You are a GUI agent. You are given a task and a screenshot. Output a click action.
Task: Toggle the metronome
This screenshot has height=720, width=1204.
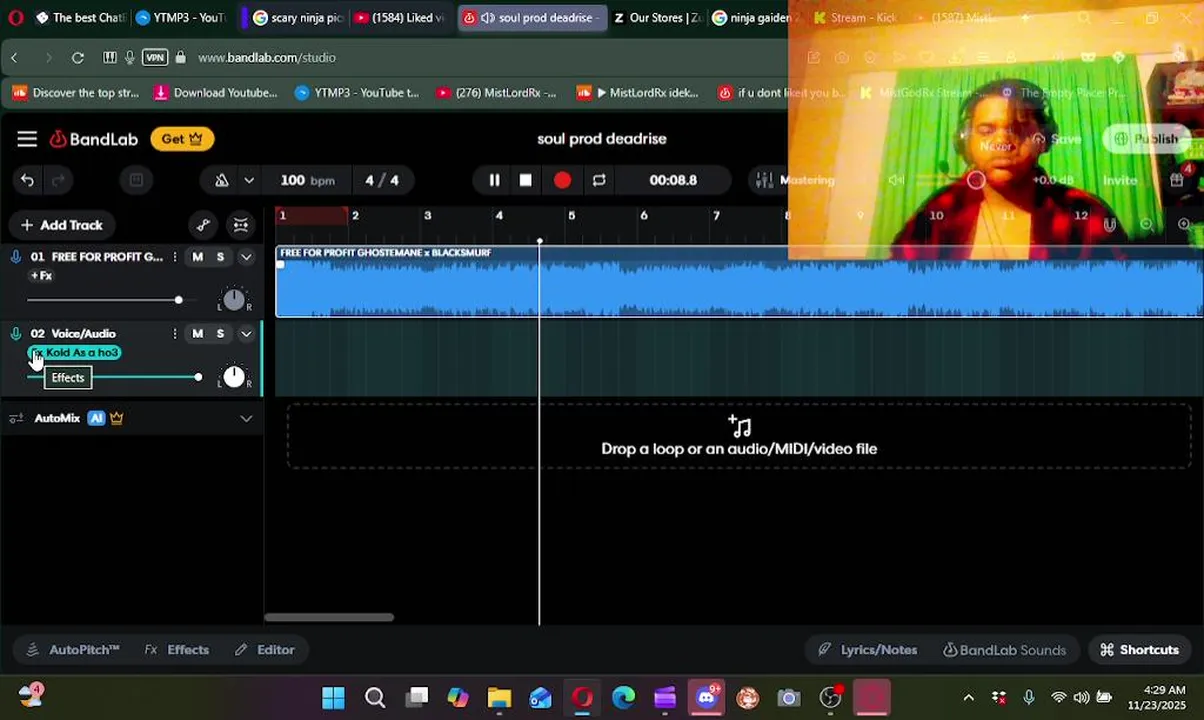point(222,180)
